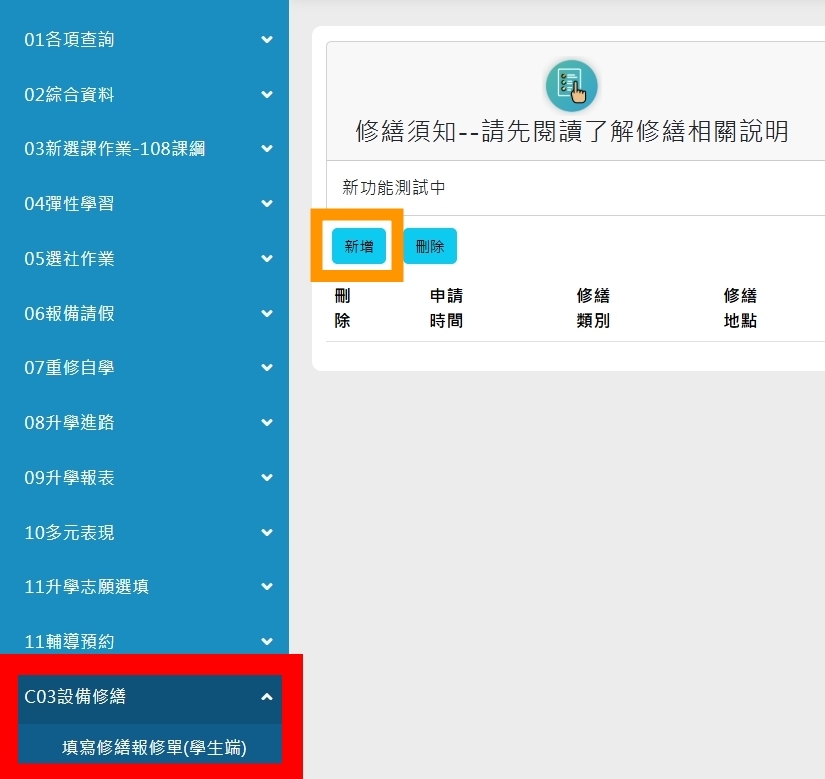Screen dimensions: 825x779
Task: Expand chevron next to 07重修自學
Action: (267, 368)
